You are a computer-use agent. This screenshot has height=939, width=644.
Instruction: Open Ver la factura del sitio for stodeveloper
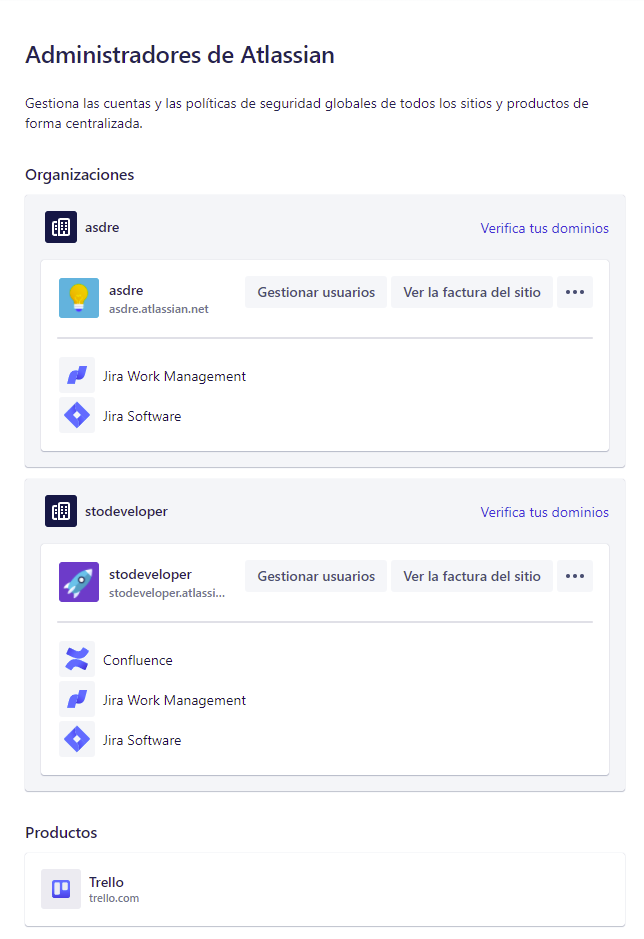(x=471, y=576)
